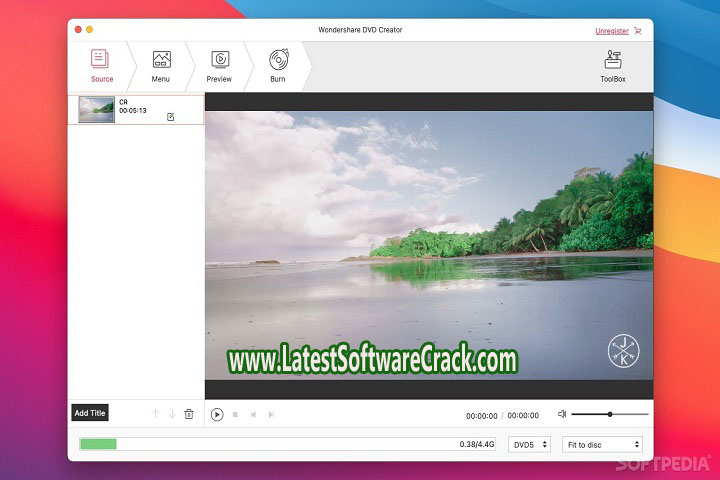Move title down with the down arrow
720x480 pixels.
[x=172, y=414]
